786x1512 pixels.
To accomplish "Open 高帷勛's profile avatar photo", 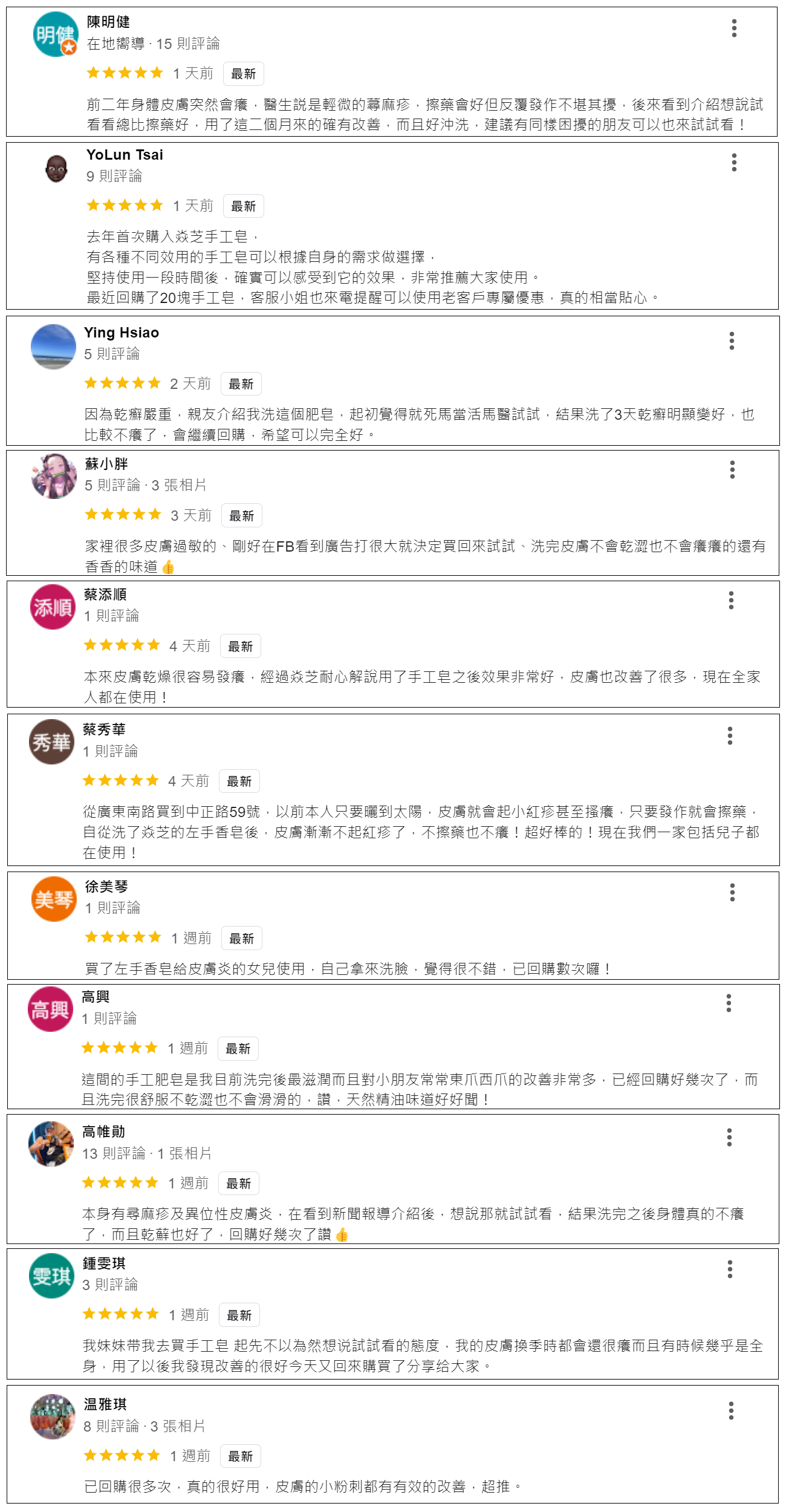I will pos(51,1144).
